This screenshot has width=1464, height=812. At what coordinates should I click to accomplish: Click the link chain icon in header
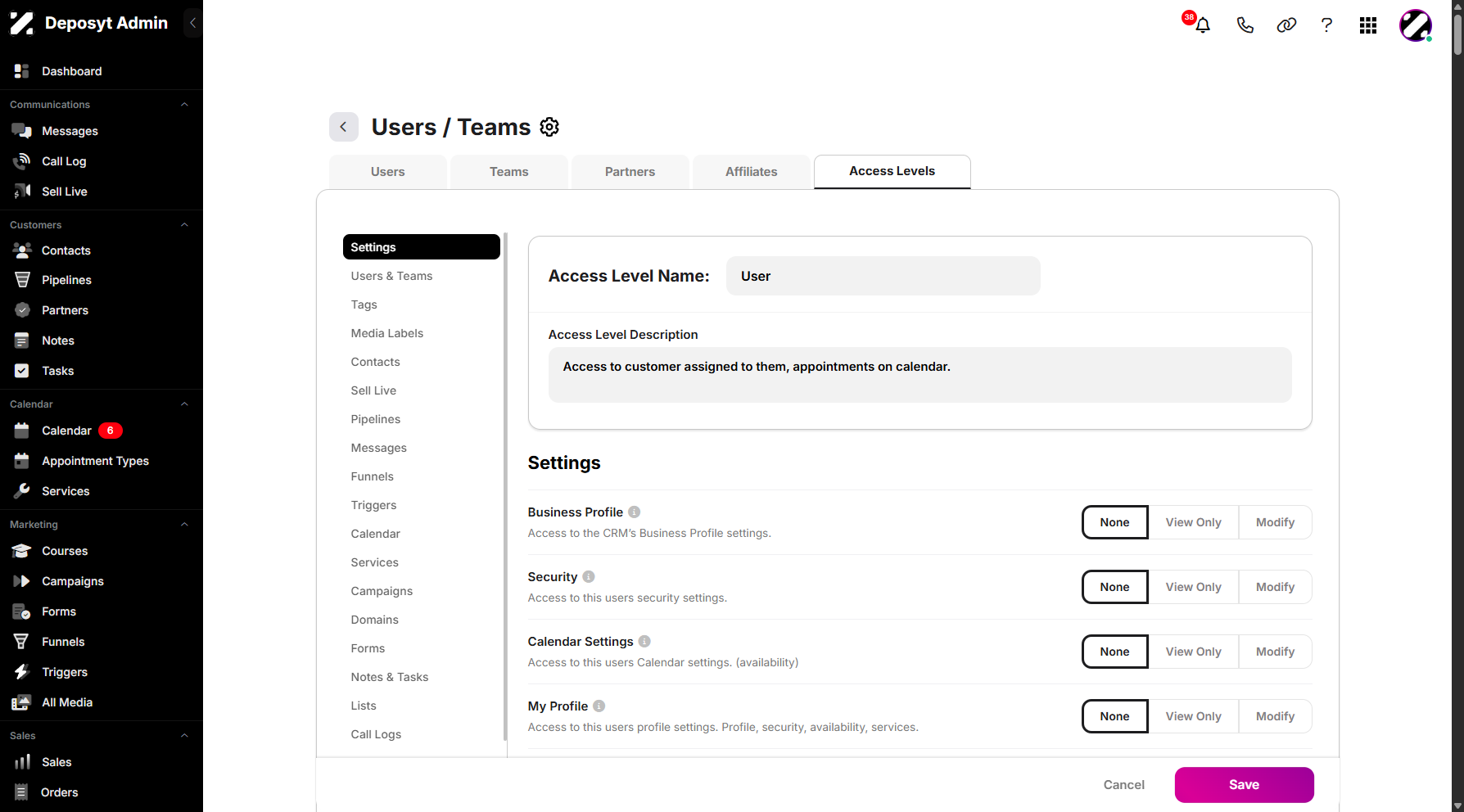pyautogui.click(x=1286, y=25)
